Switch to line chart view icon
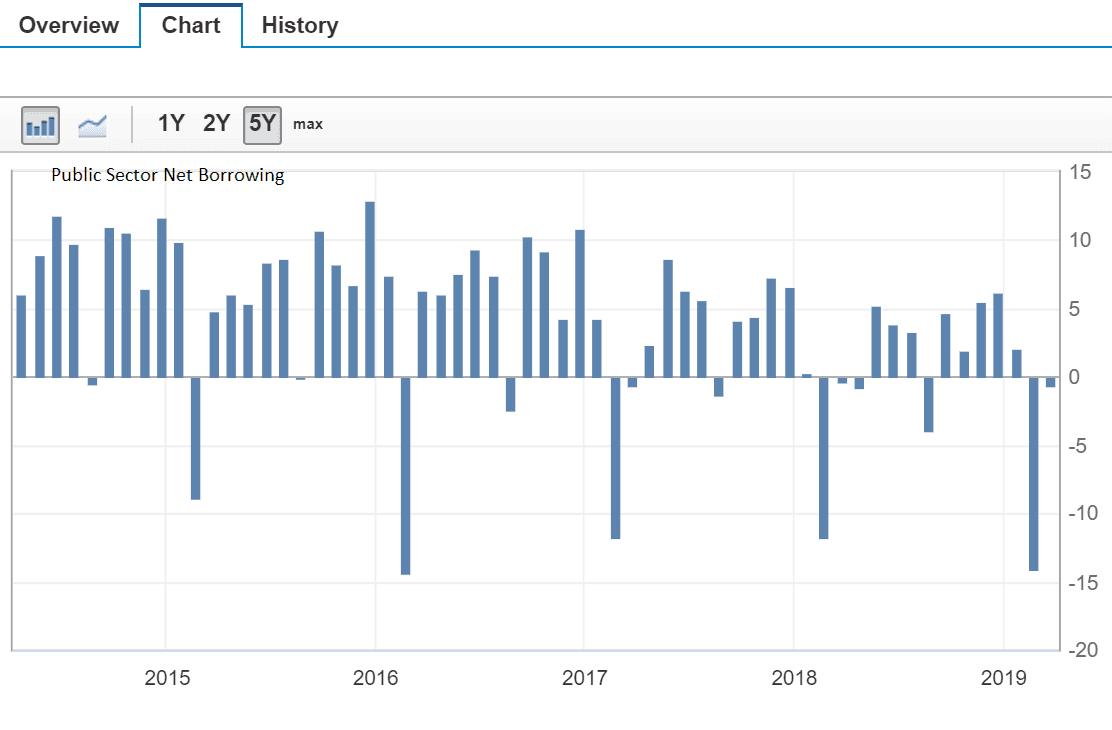 point(93,125)
